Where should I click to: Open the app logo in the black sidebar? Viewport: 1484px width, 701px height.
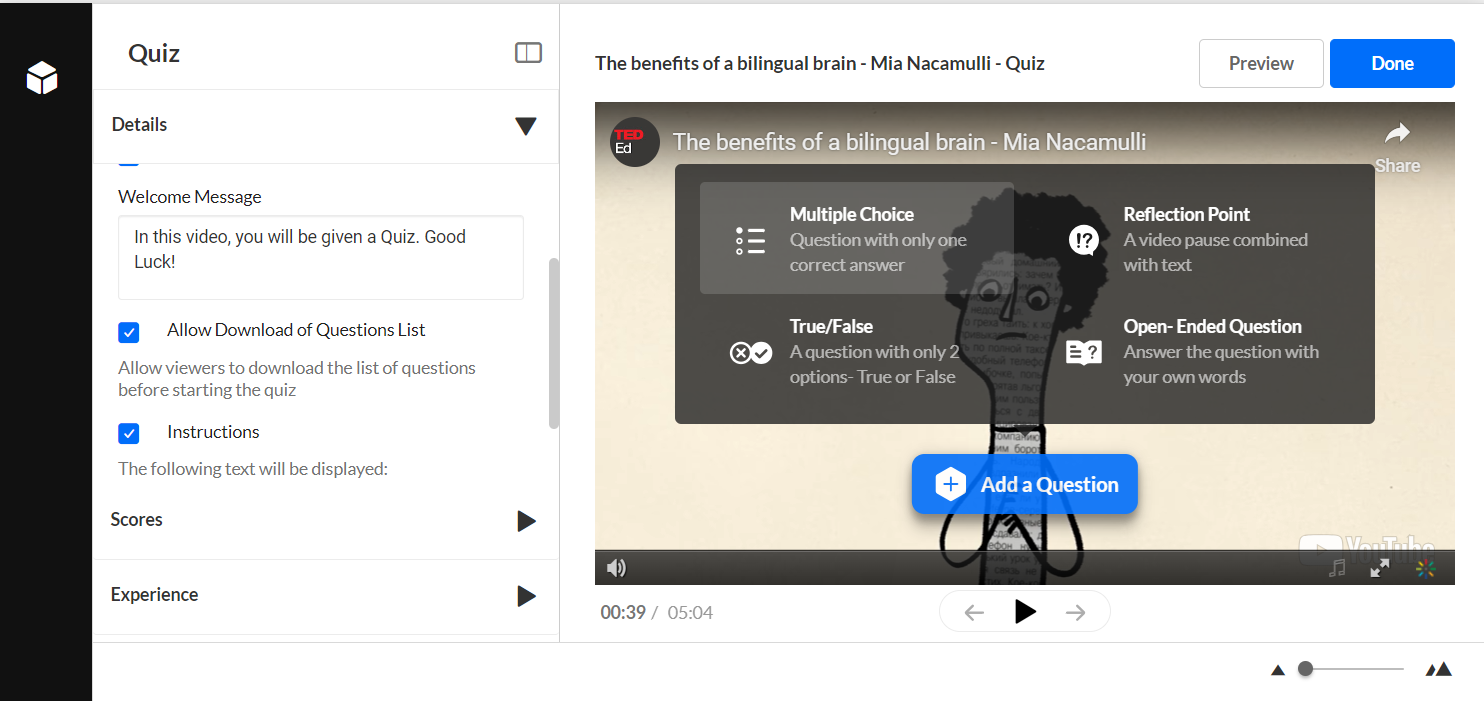[x=42, y=78]
